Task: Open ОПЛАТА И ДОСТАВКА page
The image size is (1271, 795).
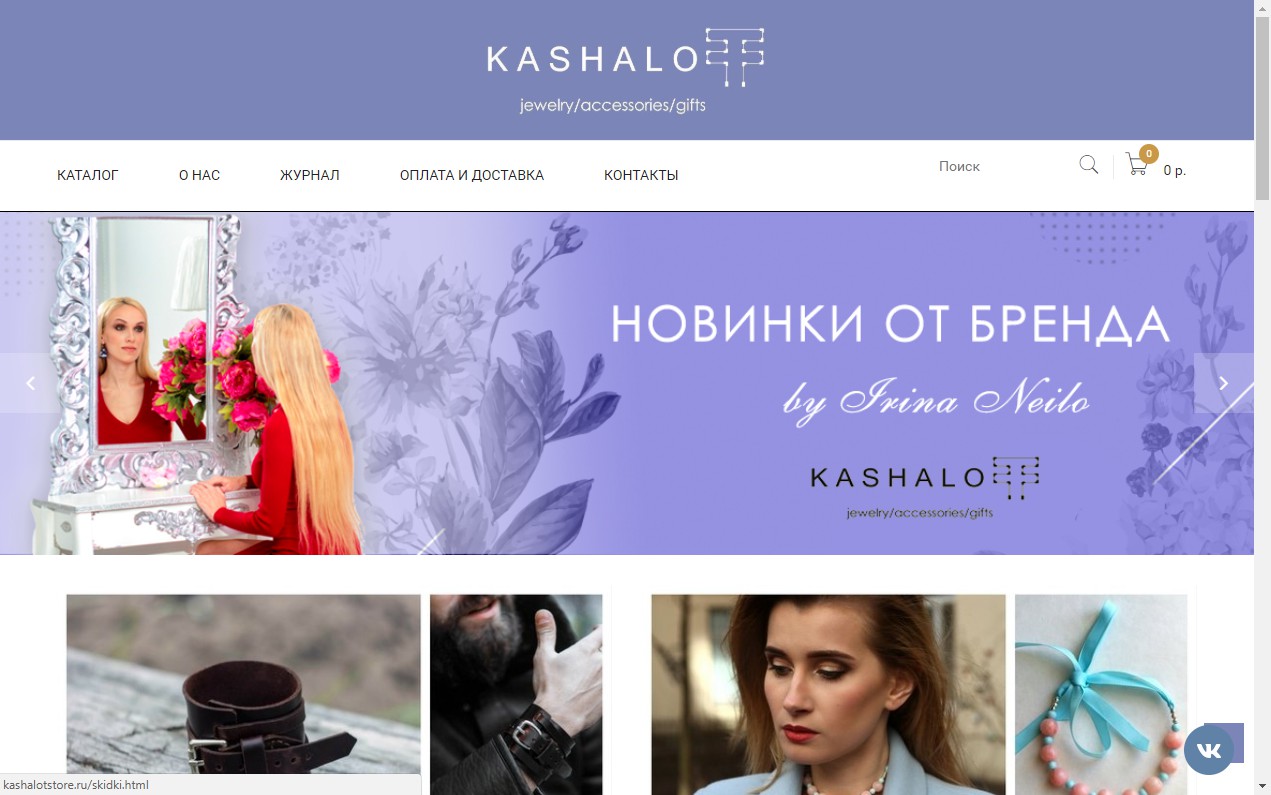Action: tap(472, 175)
